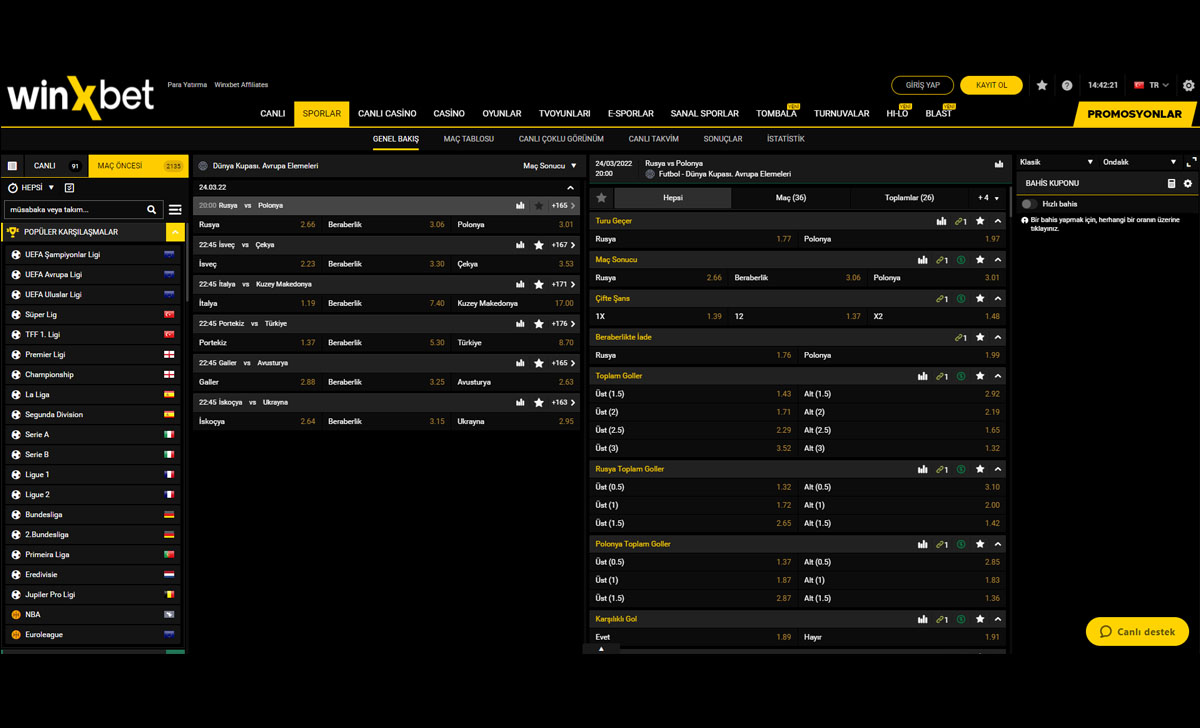The image size is (1200, 728).
Task: Open stats chart for Maç Sonucu market
Action: pyautogui.click(x=922, y=260)
